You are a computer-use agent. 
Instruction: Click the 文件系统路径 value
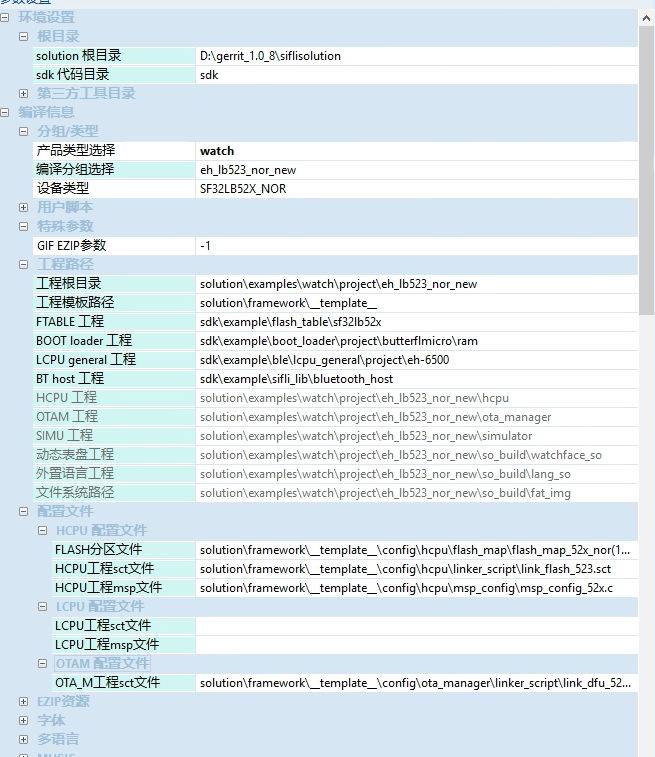(417, 493)
